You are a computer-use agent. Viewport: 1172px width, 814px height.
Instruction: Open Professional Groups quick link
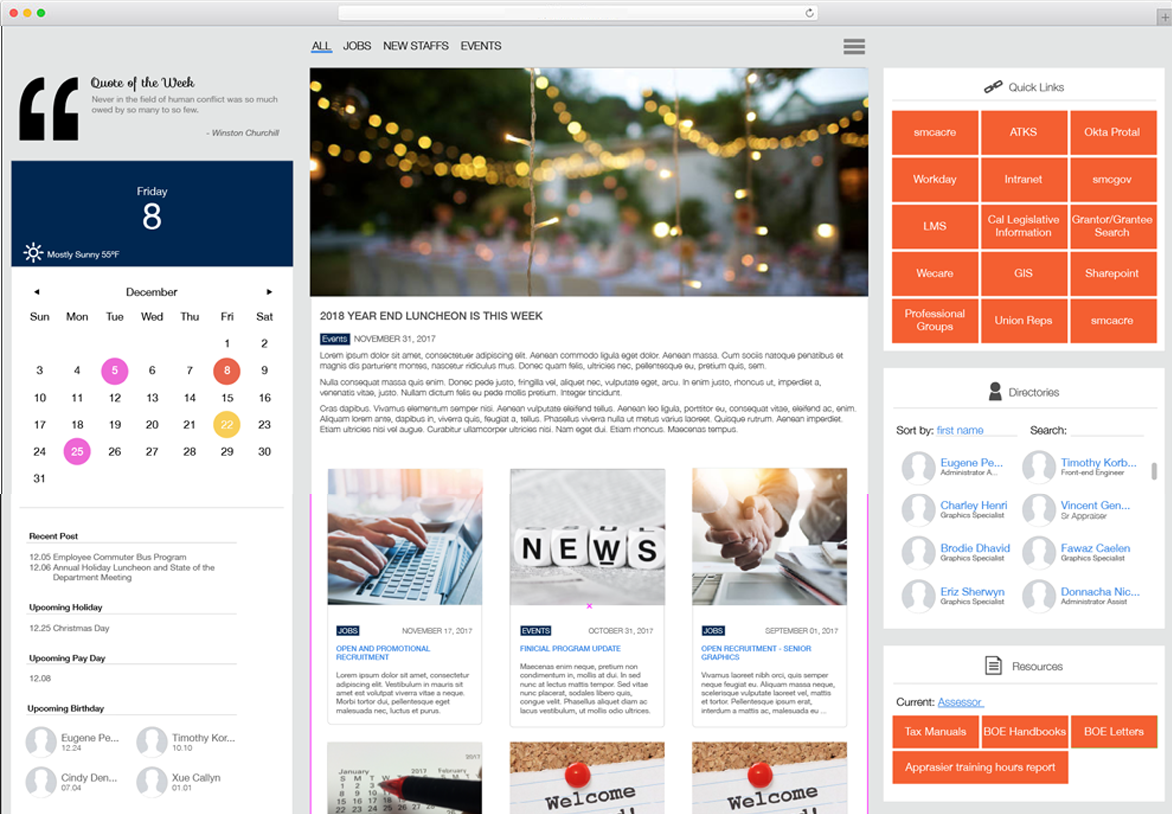pyautogui.click(x=935, y=321)
